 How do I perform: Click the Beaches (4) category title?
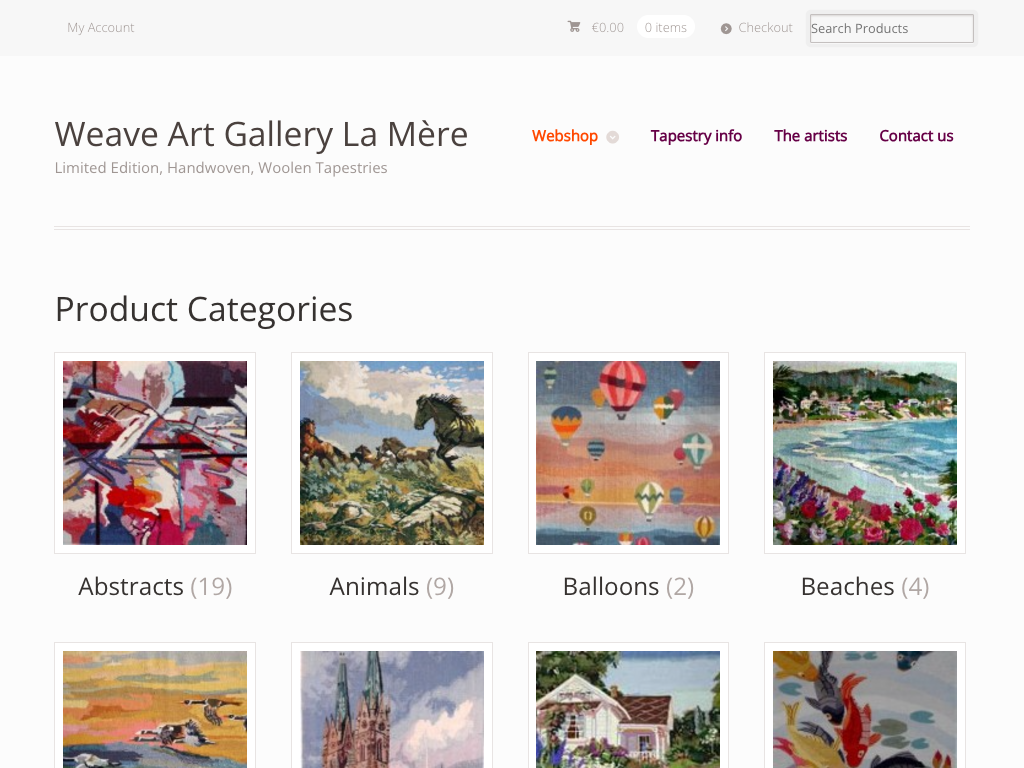865,586
